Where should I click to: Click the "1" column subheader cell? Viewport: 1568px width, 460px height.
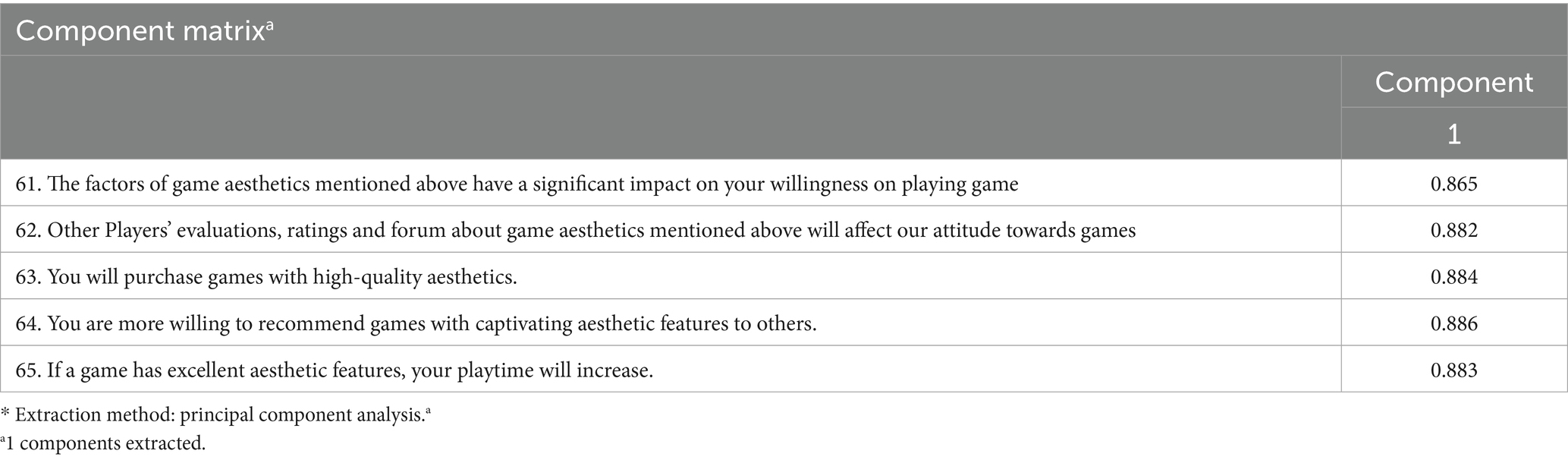pos(1453,134)
